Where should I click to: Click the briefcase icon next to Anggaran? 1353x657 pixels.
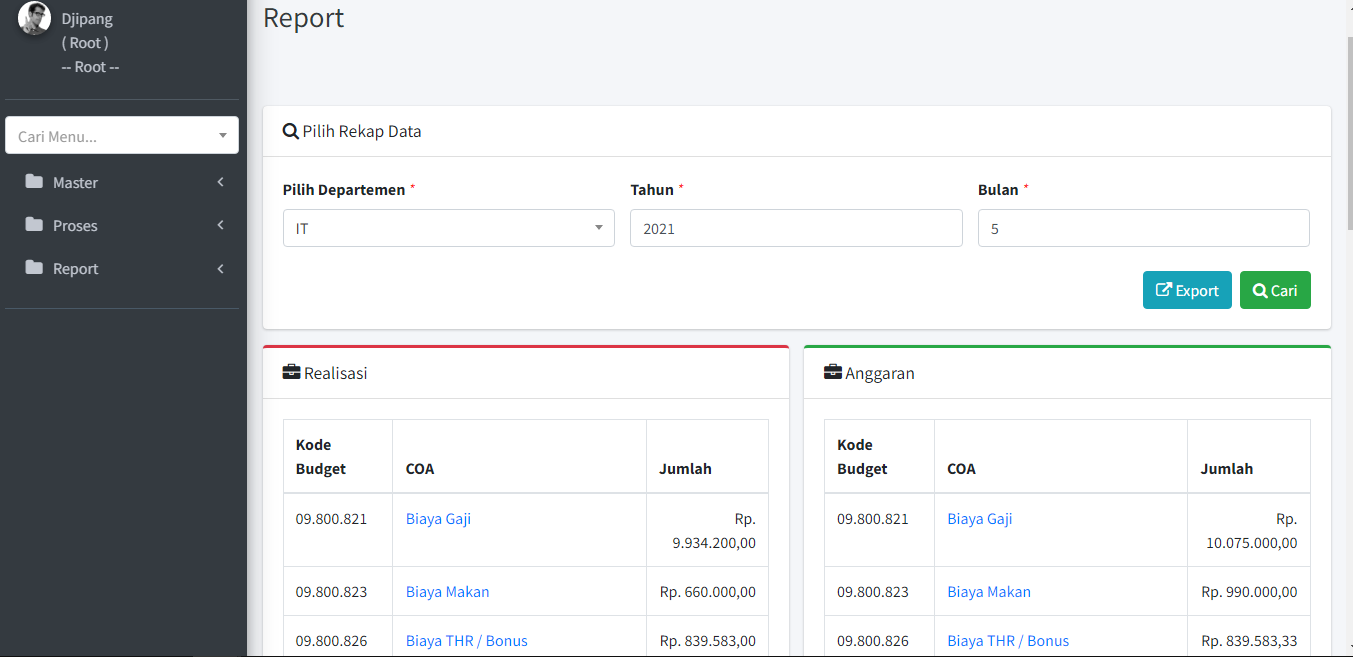tap(832, 373)
